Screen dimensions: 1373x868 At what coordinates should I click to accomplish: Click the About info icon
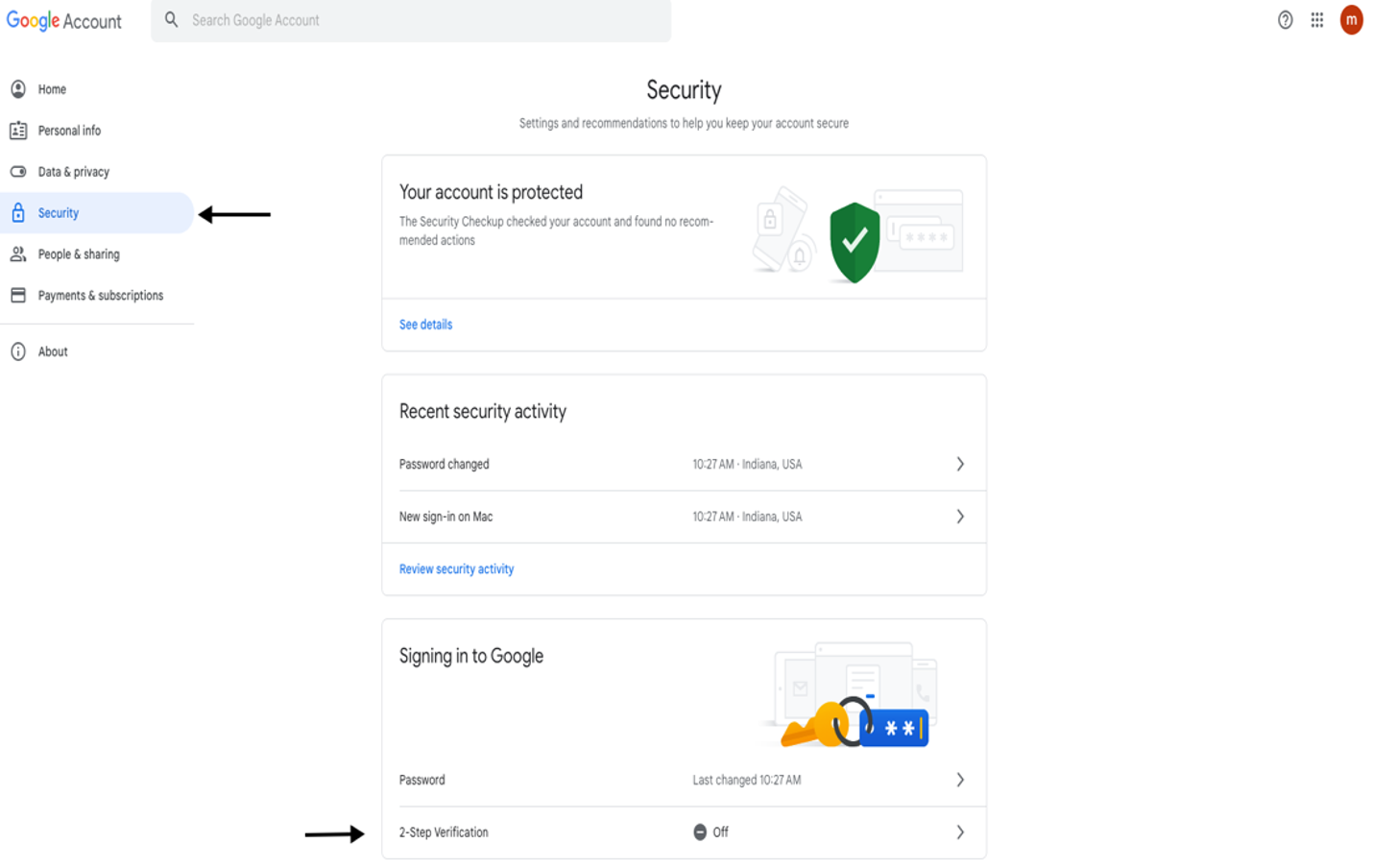(x=18, y=351)
